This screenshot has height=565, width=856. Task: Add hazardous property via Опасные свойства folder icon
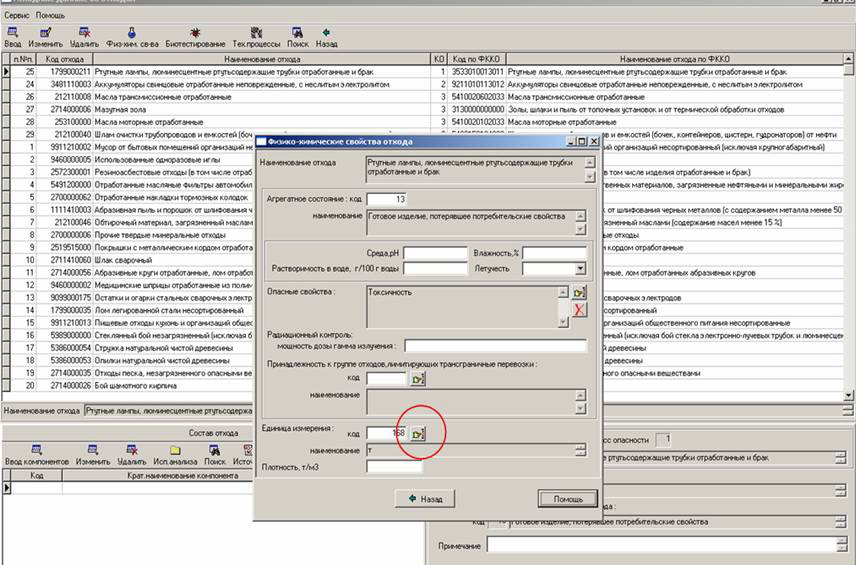[x=579, y=293]
